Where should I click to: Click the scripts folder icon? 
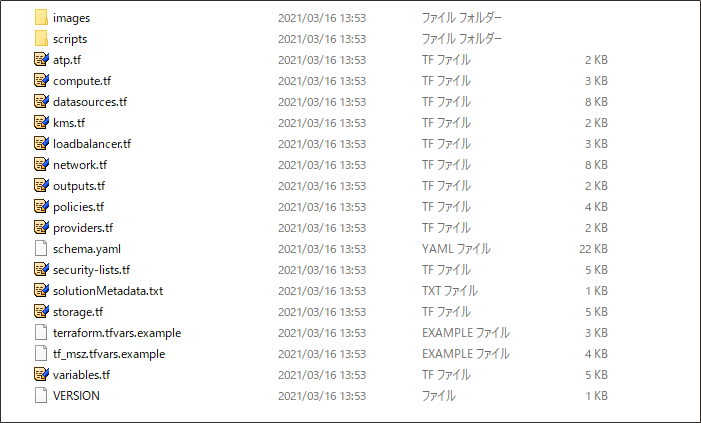(x=41, y=38)
